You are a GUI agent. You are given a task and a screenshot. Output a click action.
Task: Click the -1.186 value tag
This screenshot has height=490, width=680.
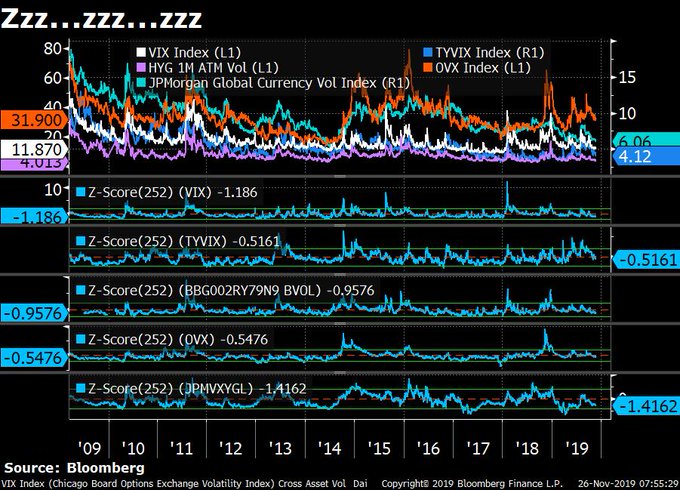pyautogui.click(x=33, y=216)
